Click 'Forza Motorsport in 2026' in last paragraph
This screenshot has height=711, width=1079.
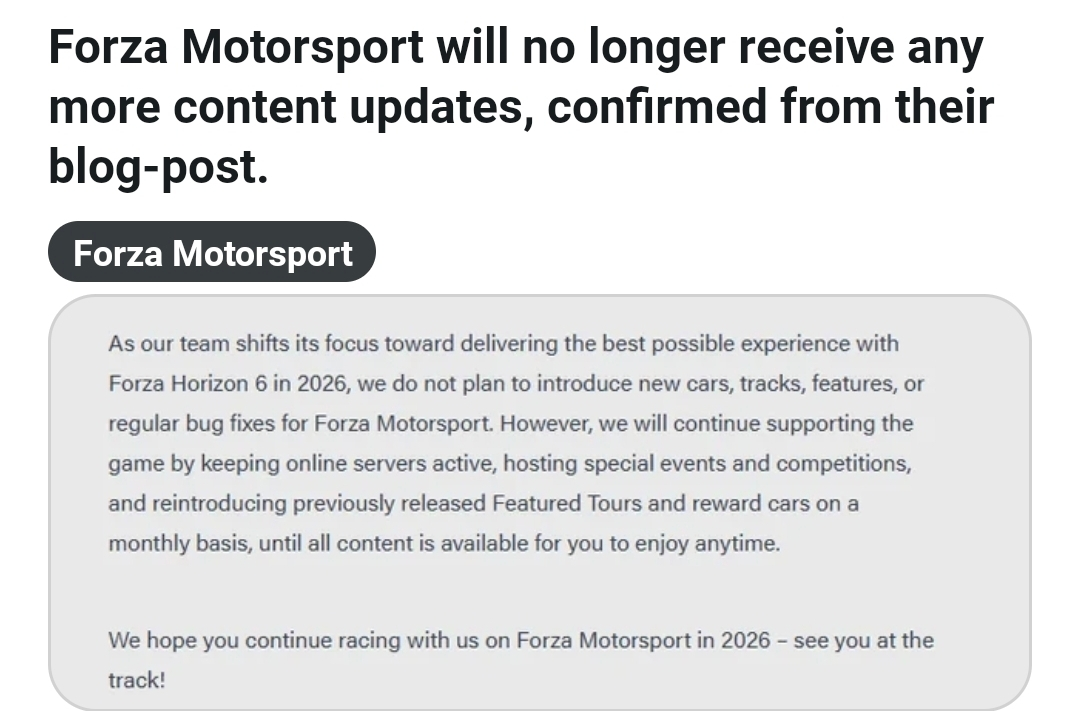pos(643,640)
